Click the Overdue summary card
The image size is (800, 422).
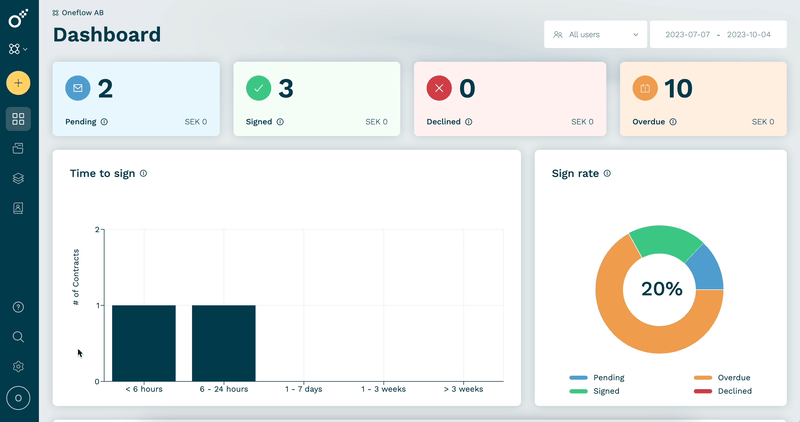pos(703,99)
